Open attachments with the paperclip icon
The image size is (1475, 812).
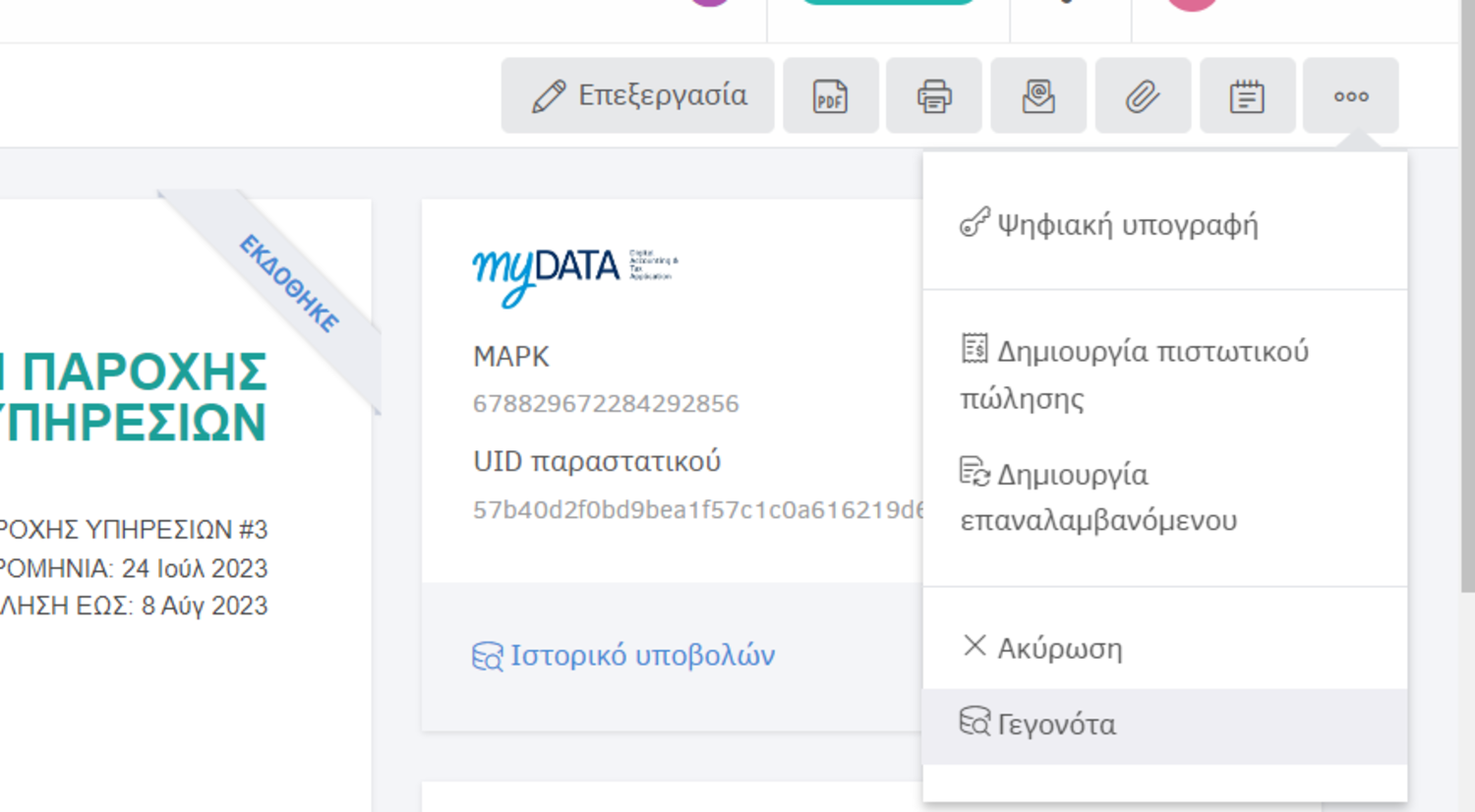[1143, 95]
